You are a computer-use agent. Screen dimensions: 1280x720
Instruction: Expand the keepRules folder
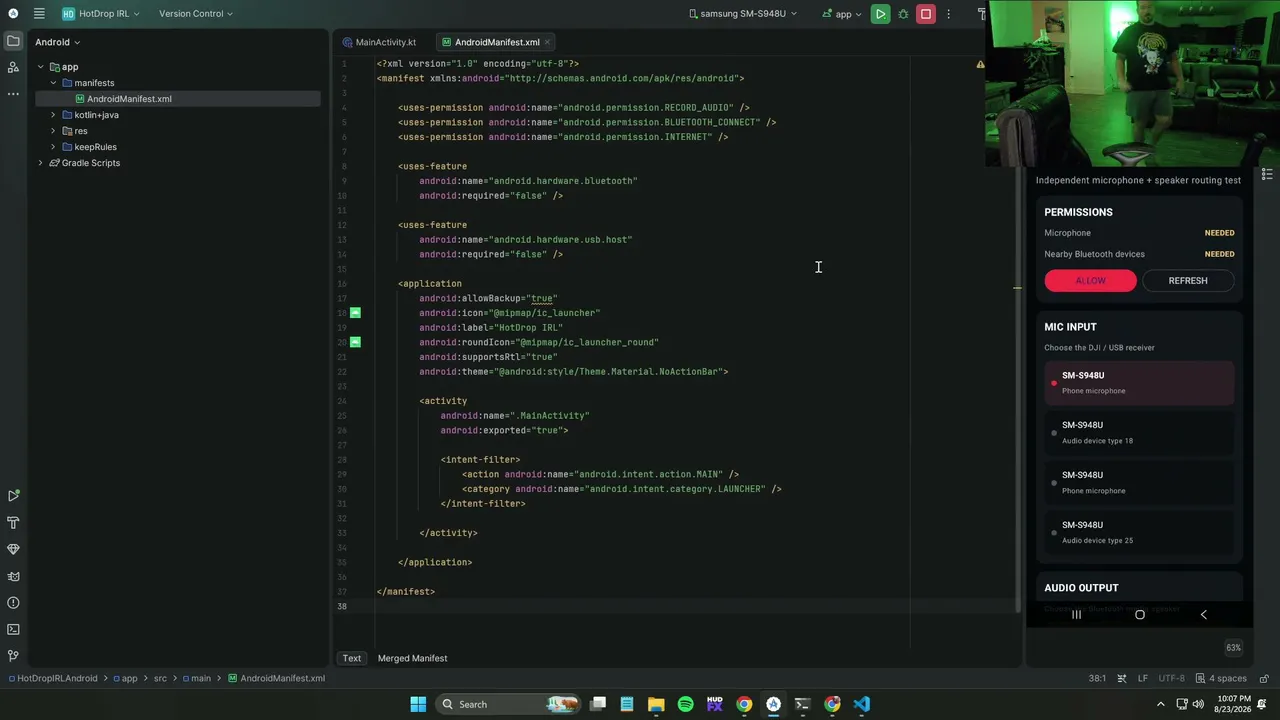pyautogui.click(x=53, y=147)
